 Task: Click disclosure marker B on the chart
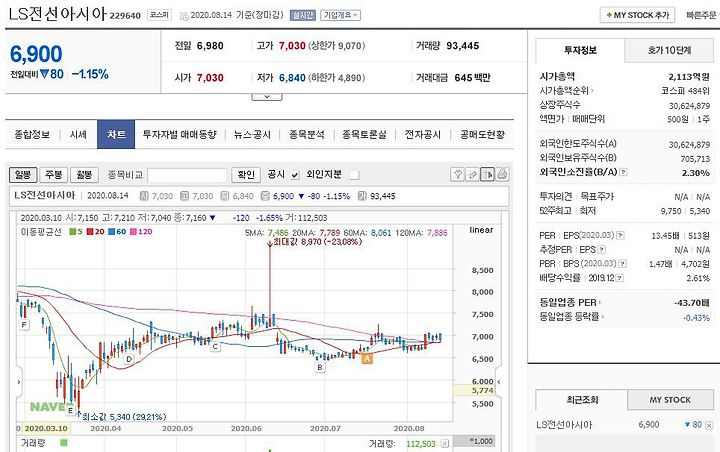[x=320, y=367]
